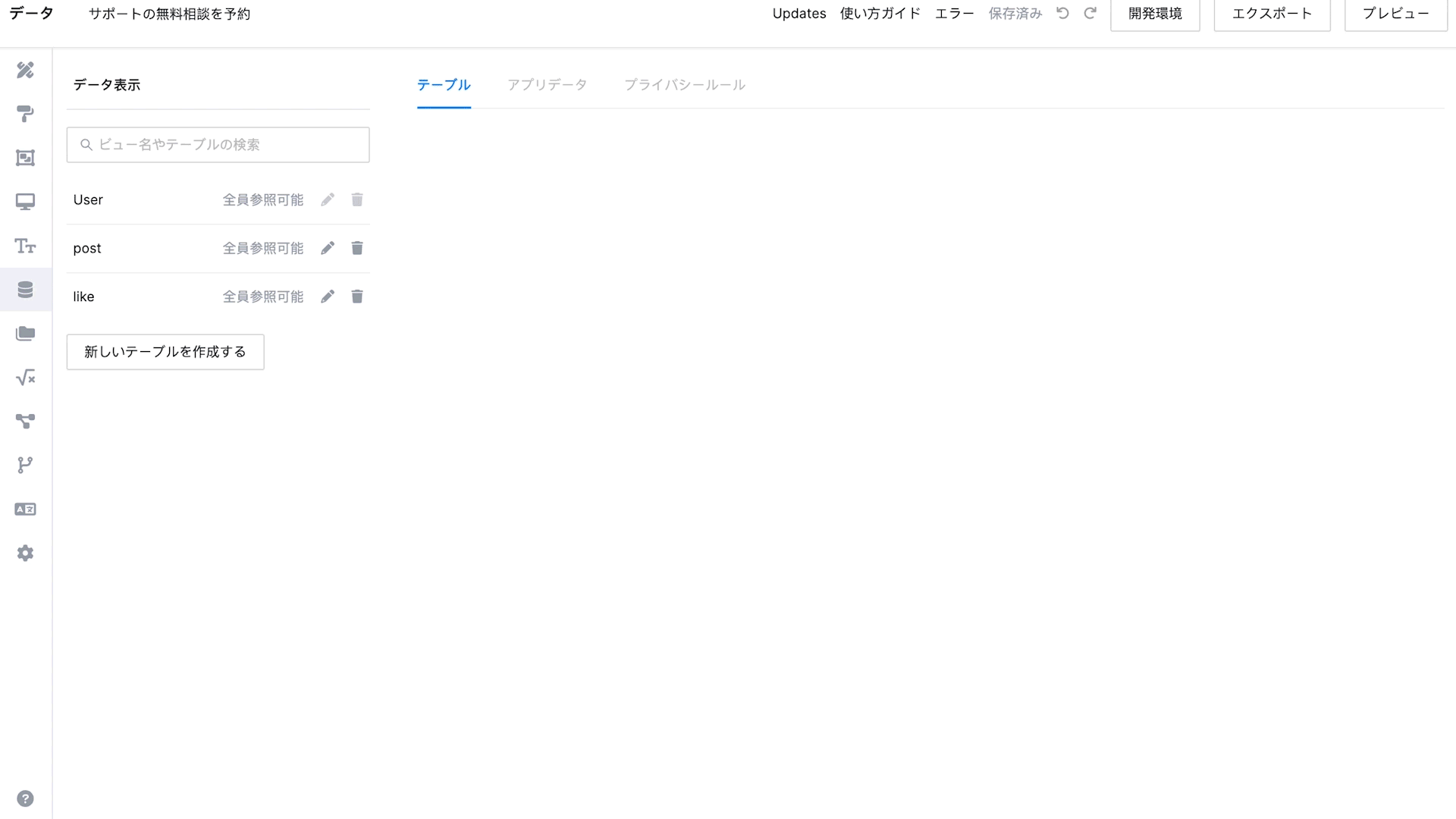Delete the like table via trash icon
The height and width of the screenshot is (819, 1456).
pos(357,297)
